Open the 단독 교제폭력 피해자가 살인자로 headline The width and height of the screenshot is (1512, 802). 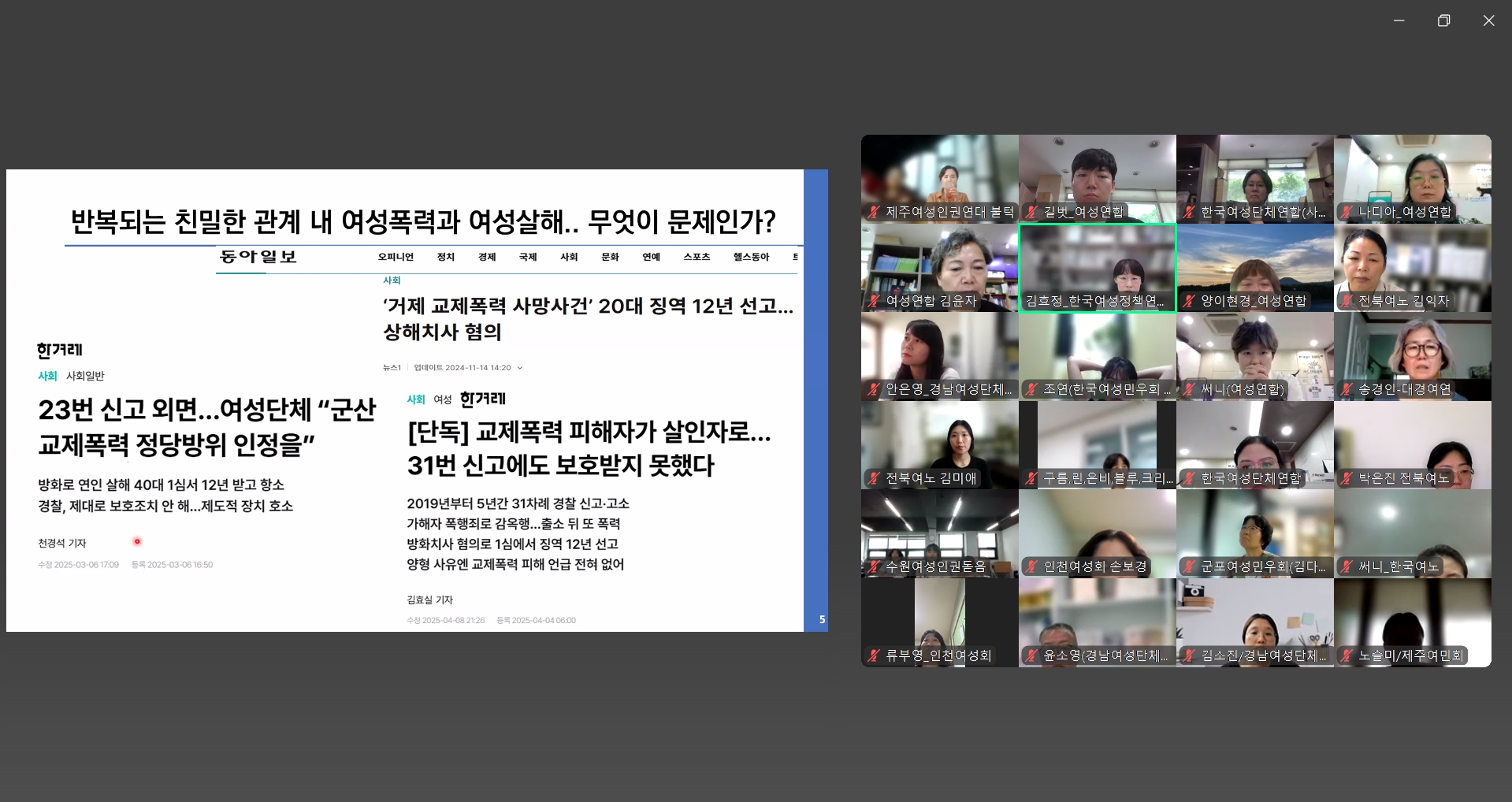click(587, 449)
